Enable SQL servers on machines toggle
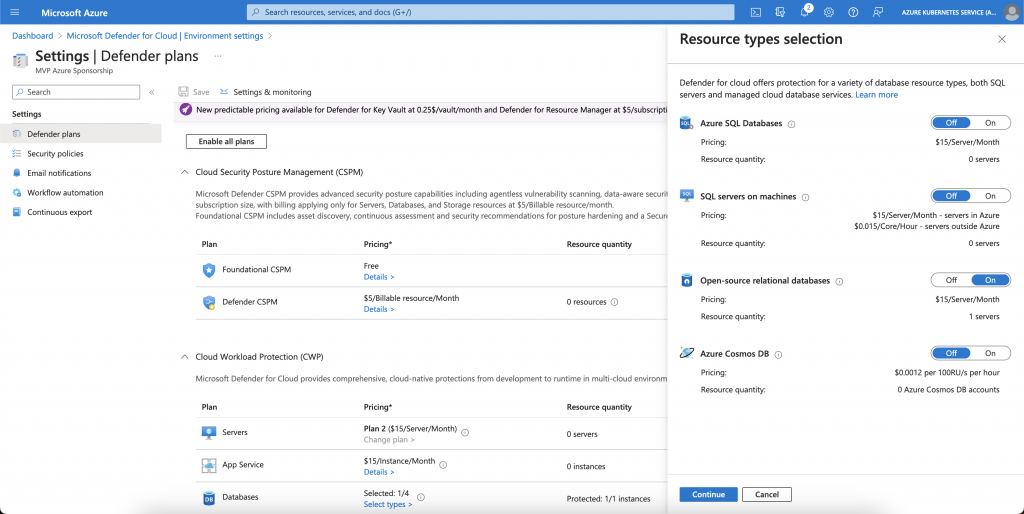 coord(990,196)
